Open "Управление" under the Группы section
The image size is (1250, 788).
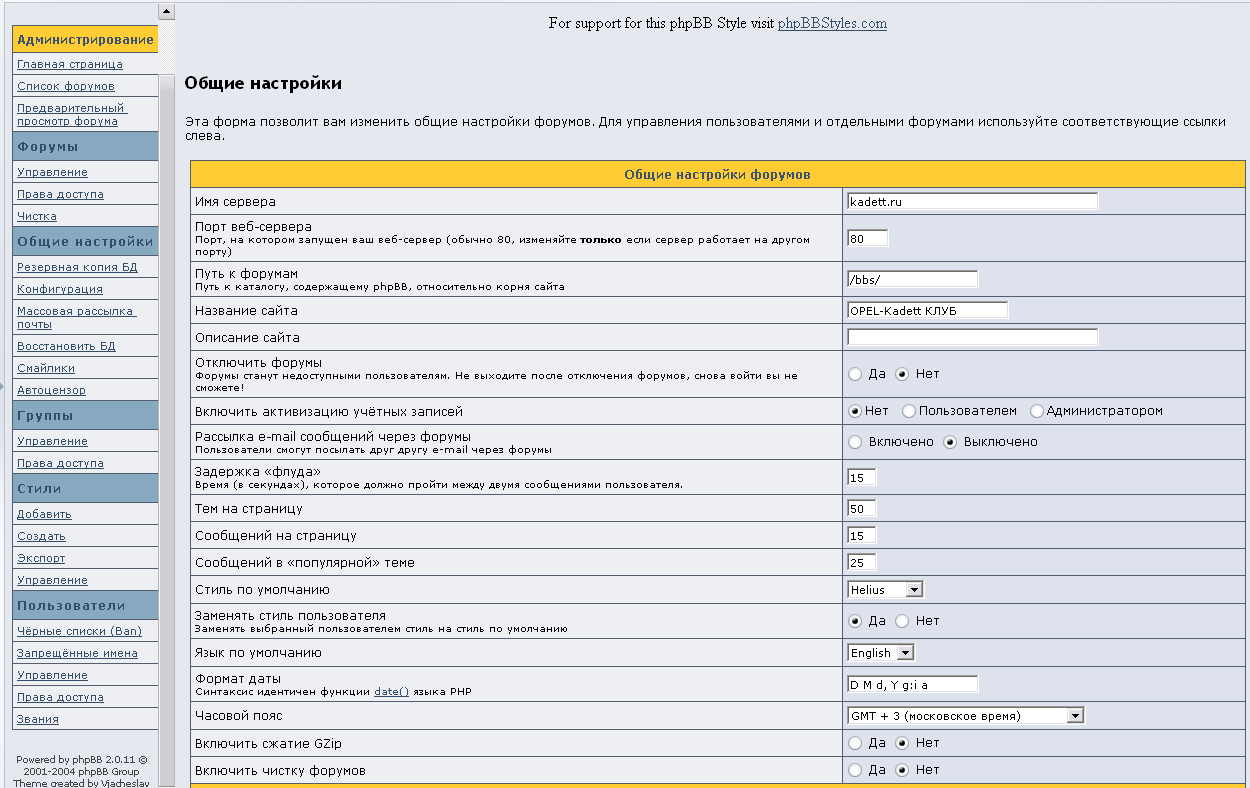pyautogui.click(x=52, y=441)
